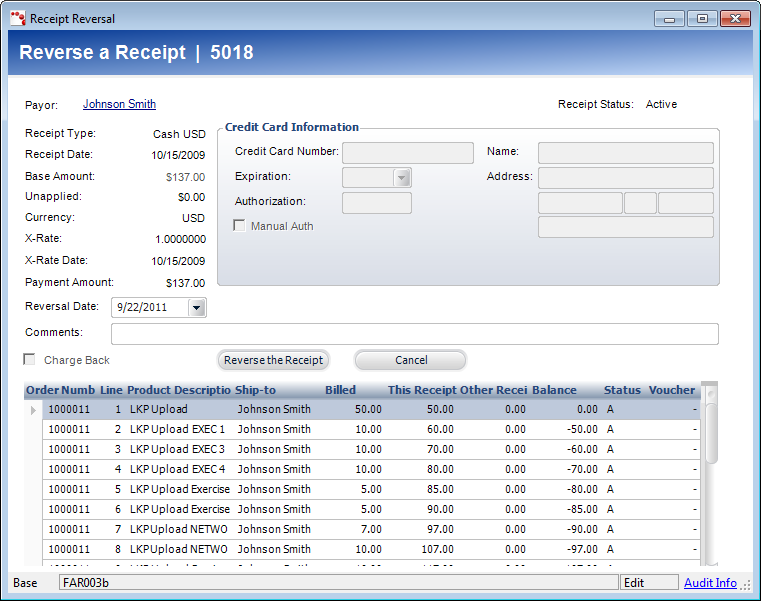Click the row indicator arrow on first grid row

tap(33, 410)
